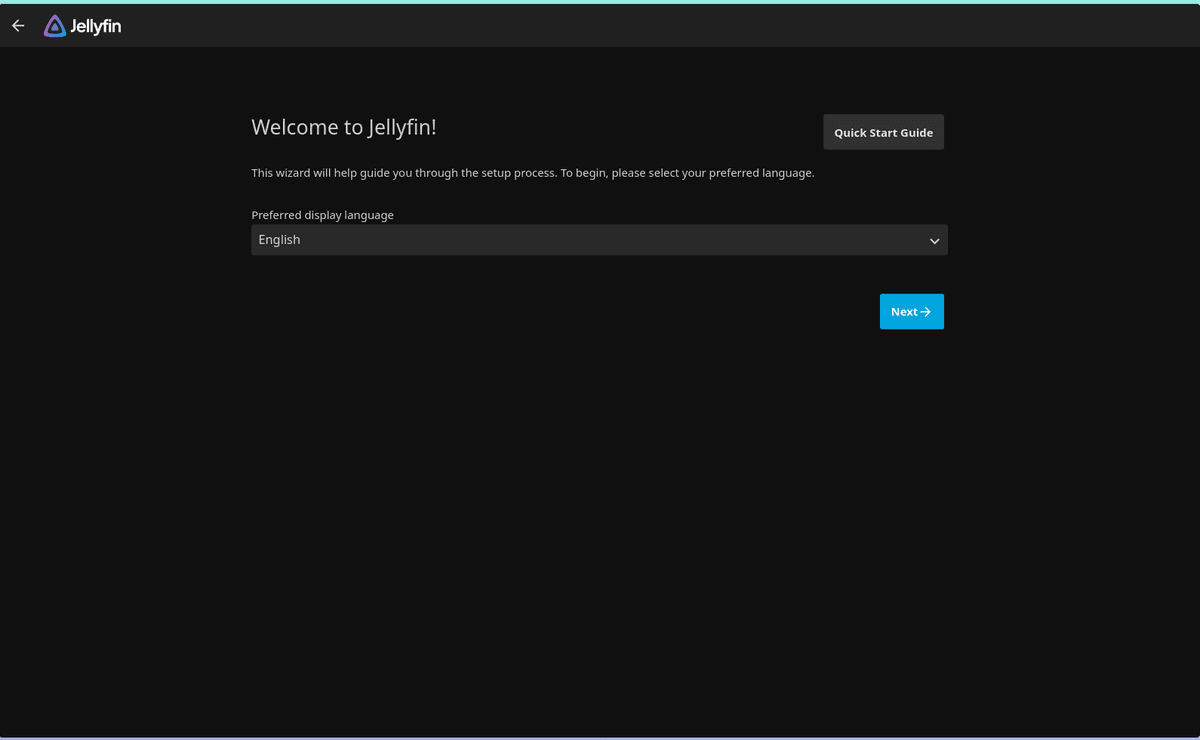Screen dimensions: 1200x740
Task: Click the 'Welcome to Jellyfin!' heading
Action: pos(344,127)
